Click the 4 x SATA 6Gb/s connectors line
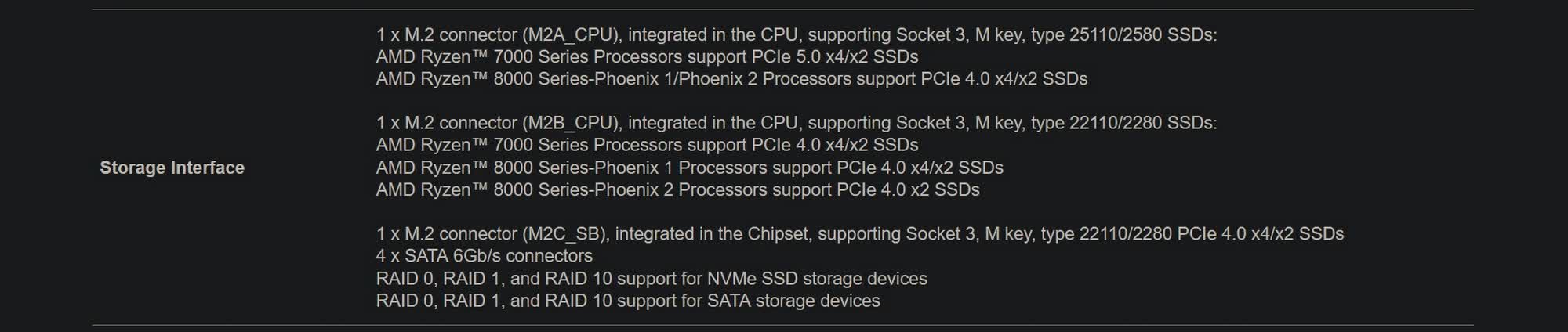The width and height of the screenshot is (1568, 332). [x=485, y=256]
